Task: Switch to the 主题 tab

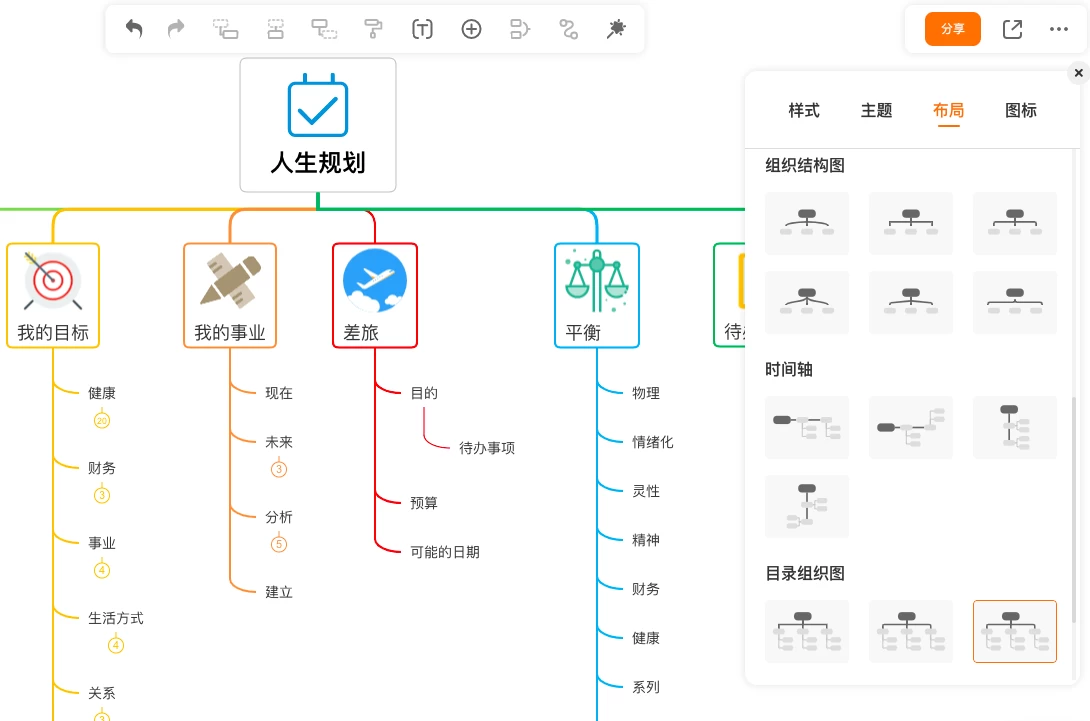Action: coord(876,110)
